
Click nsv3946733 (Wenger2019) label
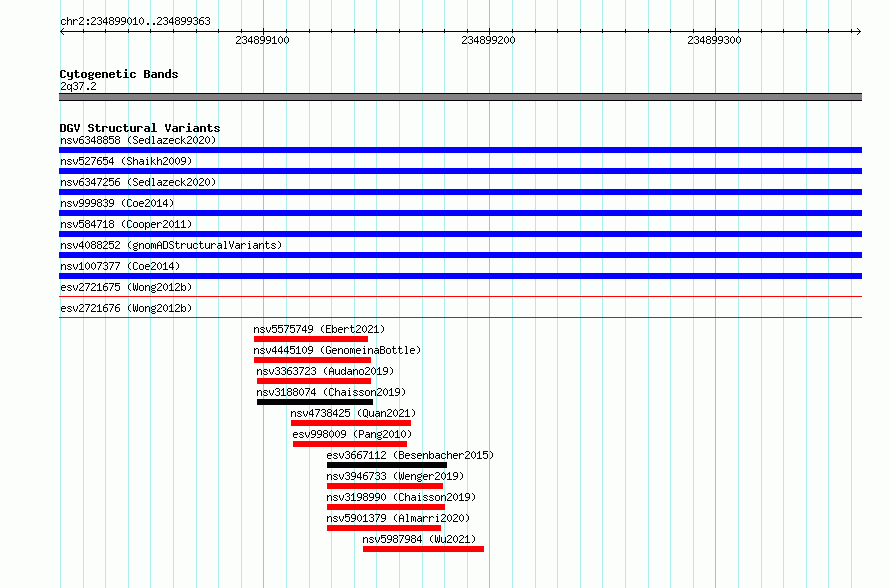coord(395,476)
